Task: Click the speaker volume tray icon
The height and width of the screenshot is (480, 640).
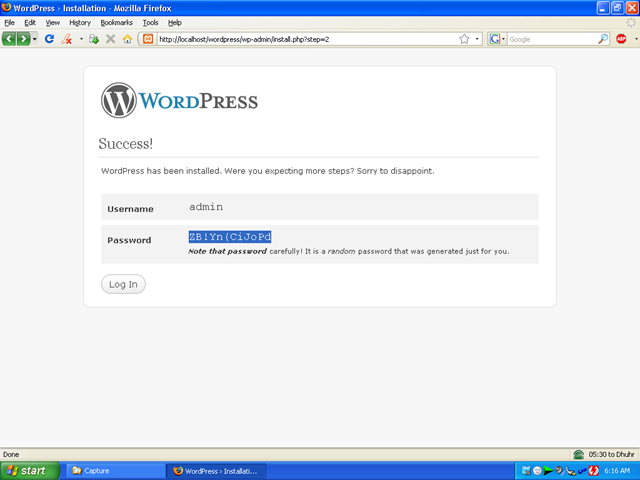Action: point(559,471)
